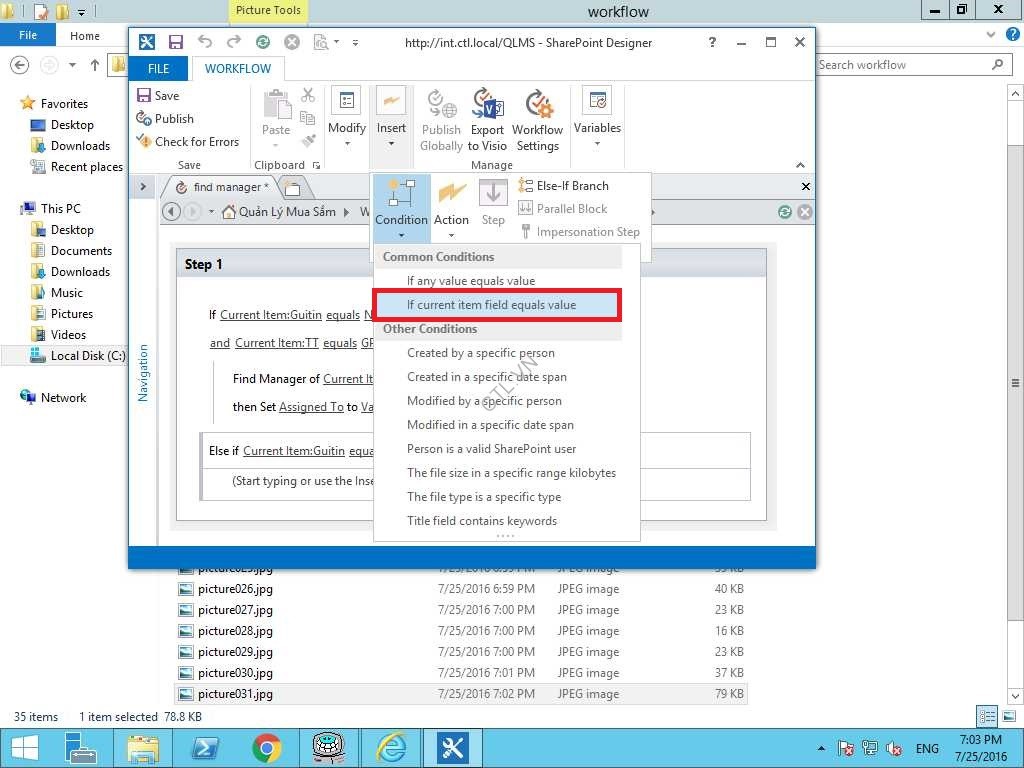Click the 'Assigned To' link
This screenshot has width=1024, height=768.
pos(311,407)
